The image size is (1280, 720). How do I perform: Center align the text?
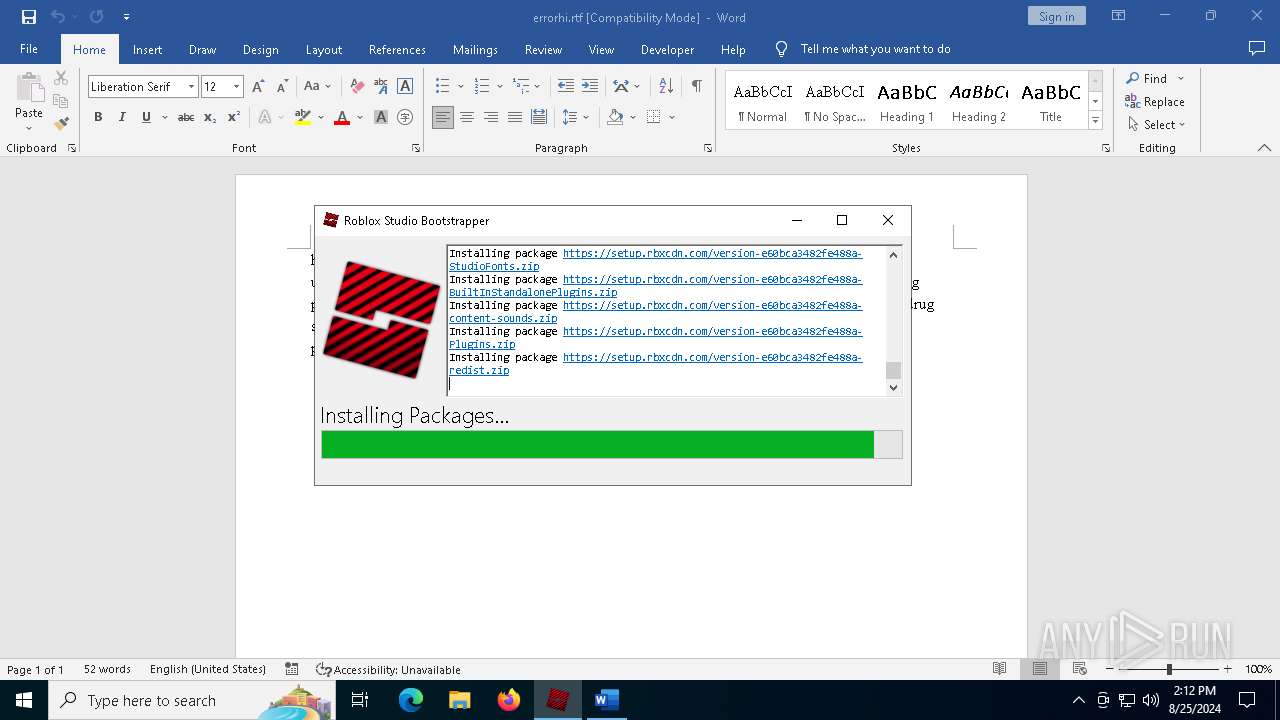[467, 117]
